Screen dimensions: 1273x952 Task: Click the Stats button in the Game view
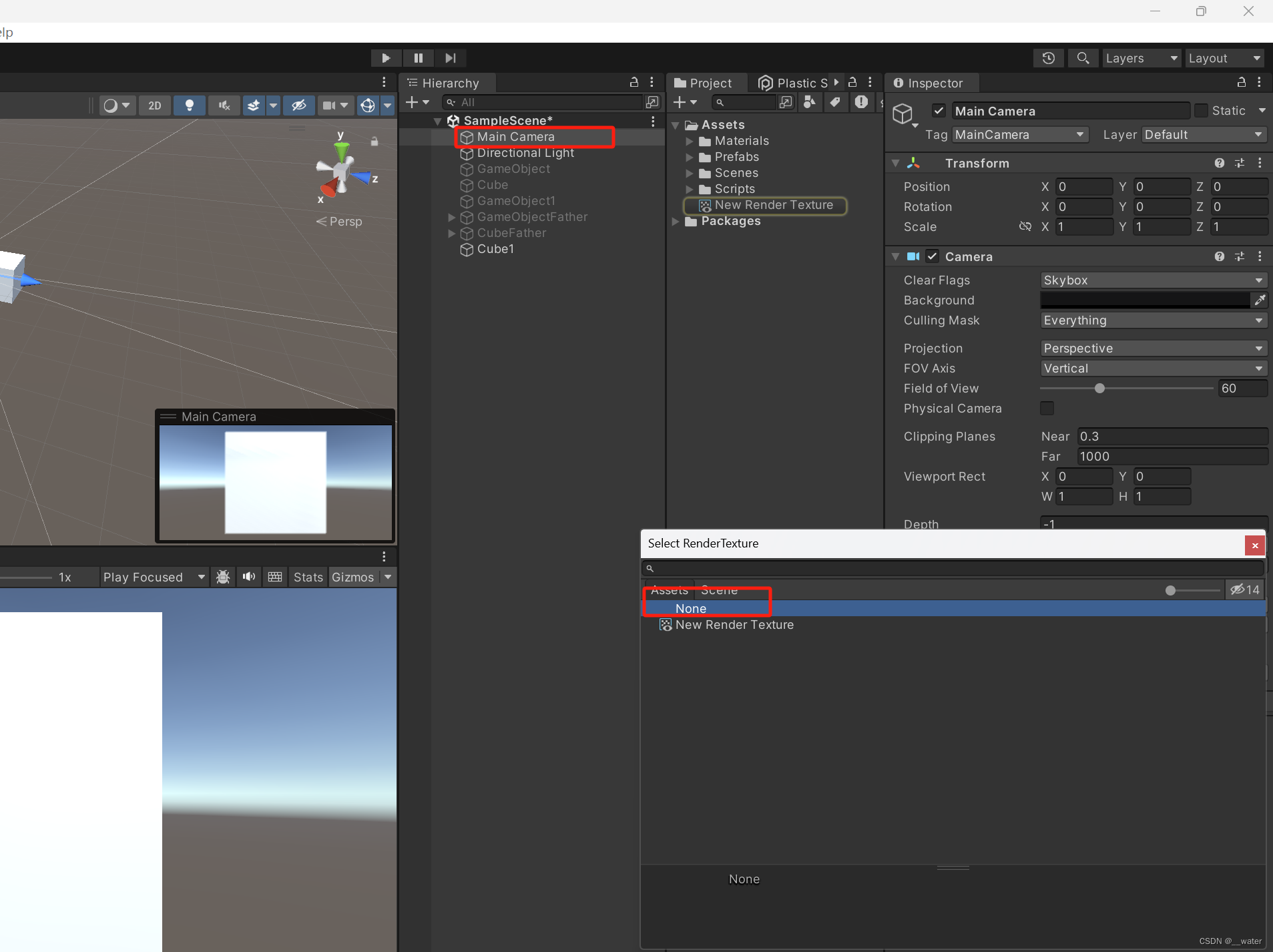coord(307,577)
